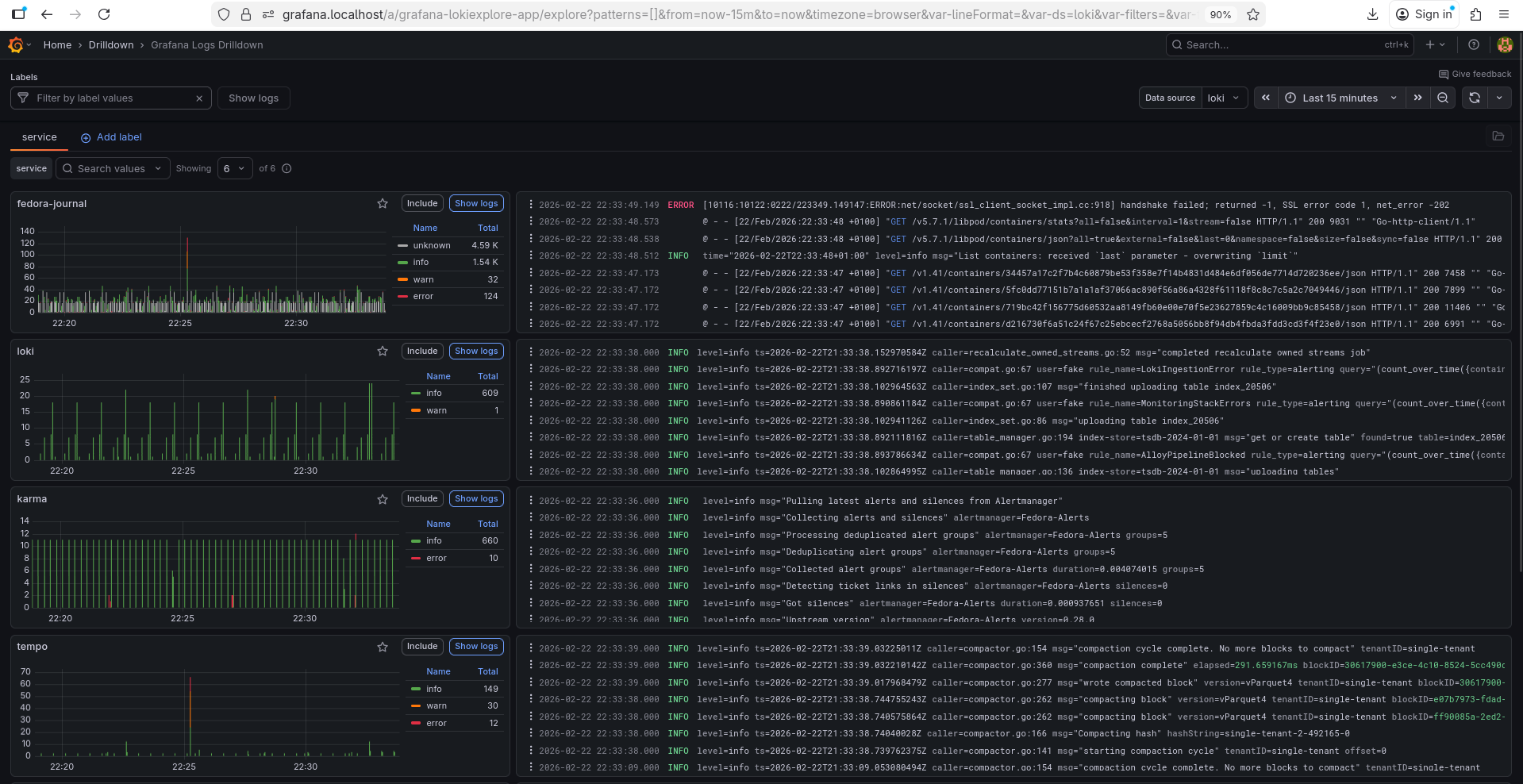This screenshot has height=784, width=1523.
Task: Open menu for loki recalculate_owned_streams log line
Action: [531, 352]
